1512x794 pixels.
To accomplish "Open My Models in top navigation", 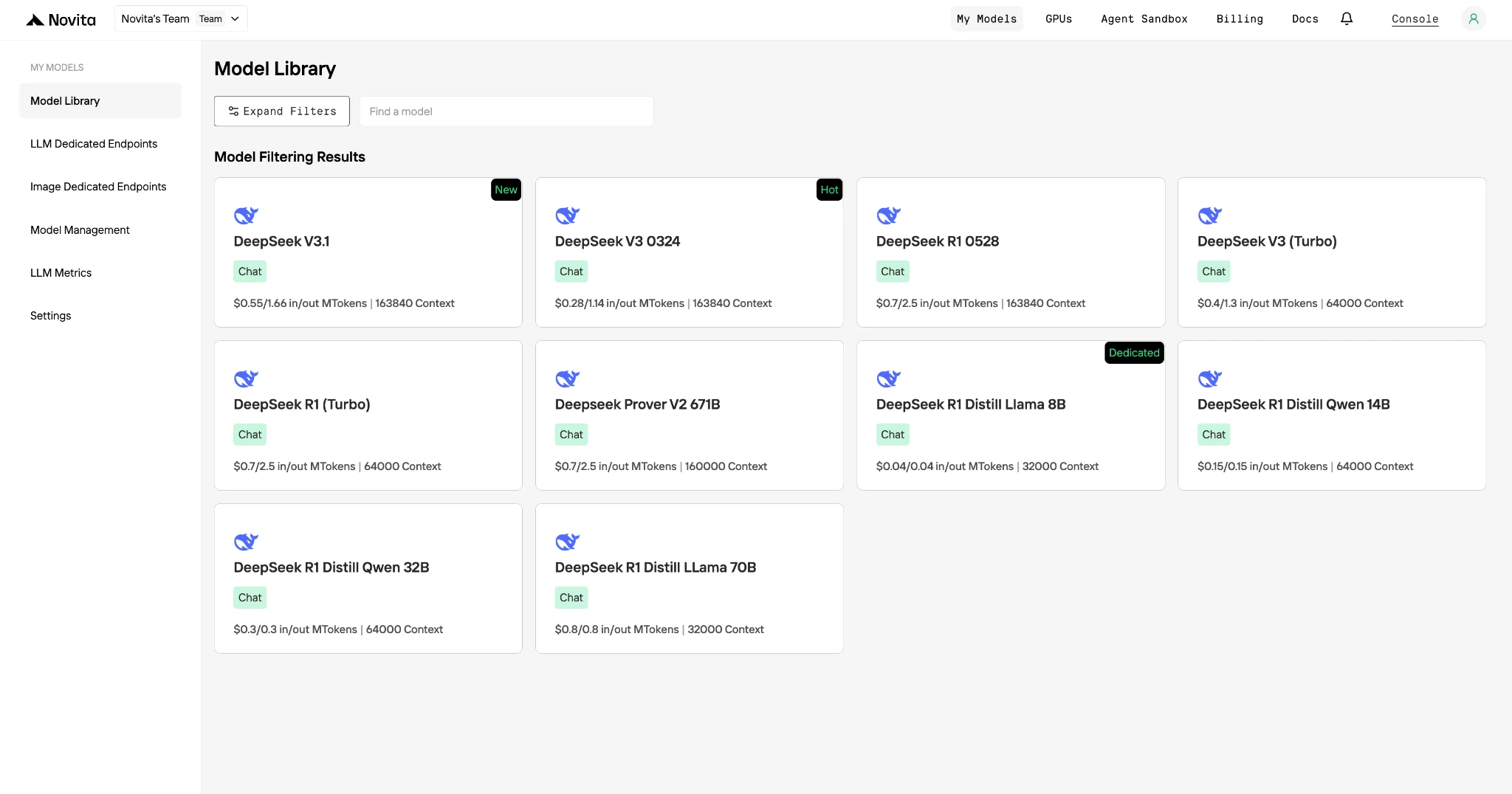I will pos(986,18).
